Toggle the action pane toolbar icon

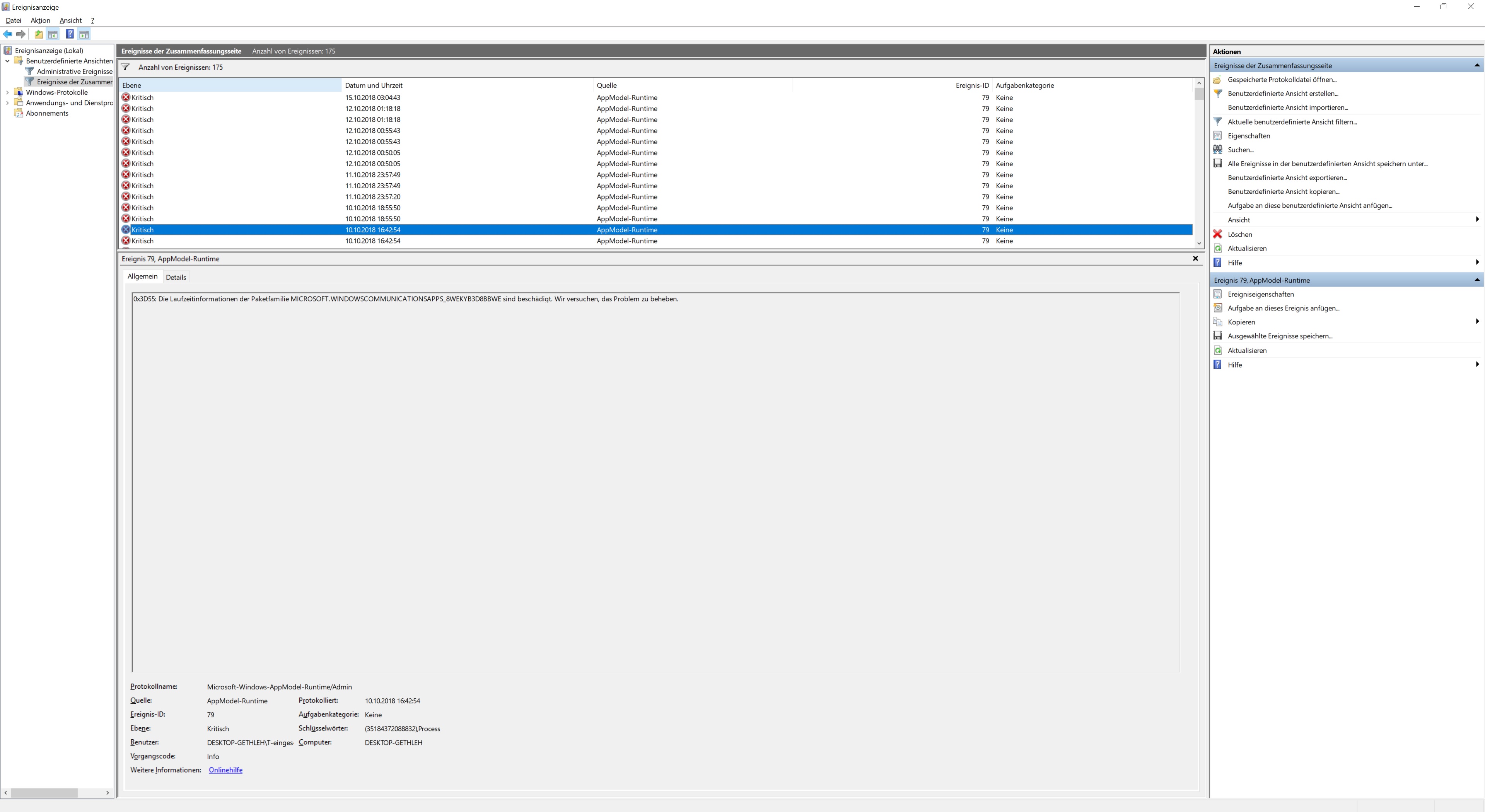(84, 34)
